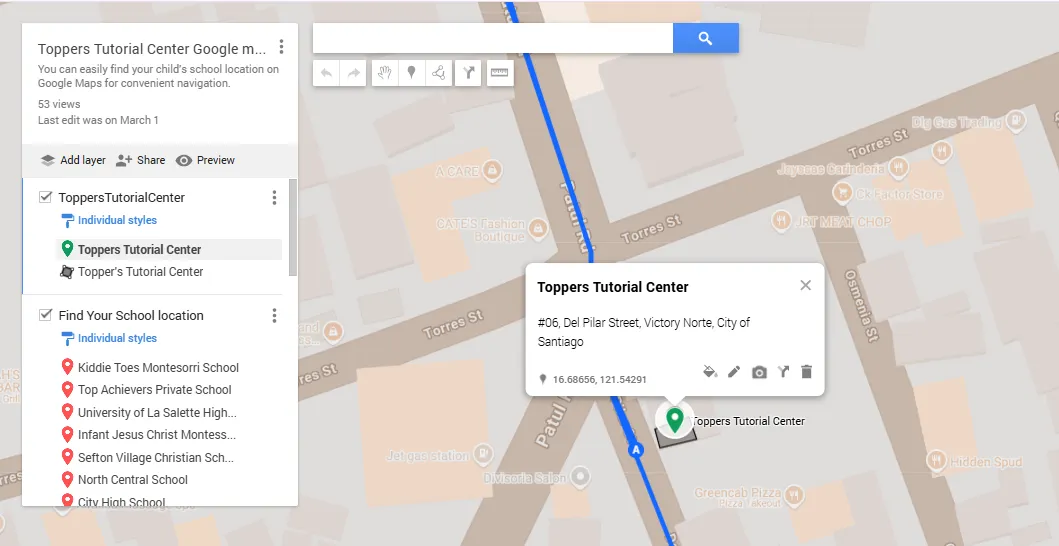
Task: Click directions to here icon in popup
Action: [783, 372]
